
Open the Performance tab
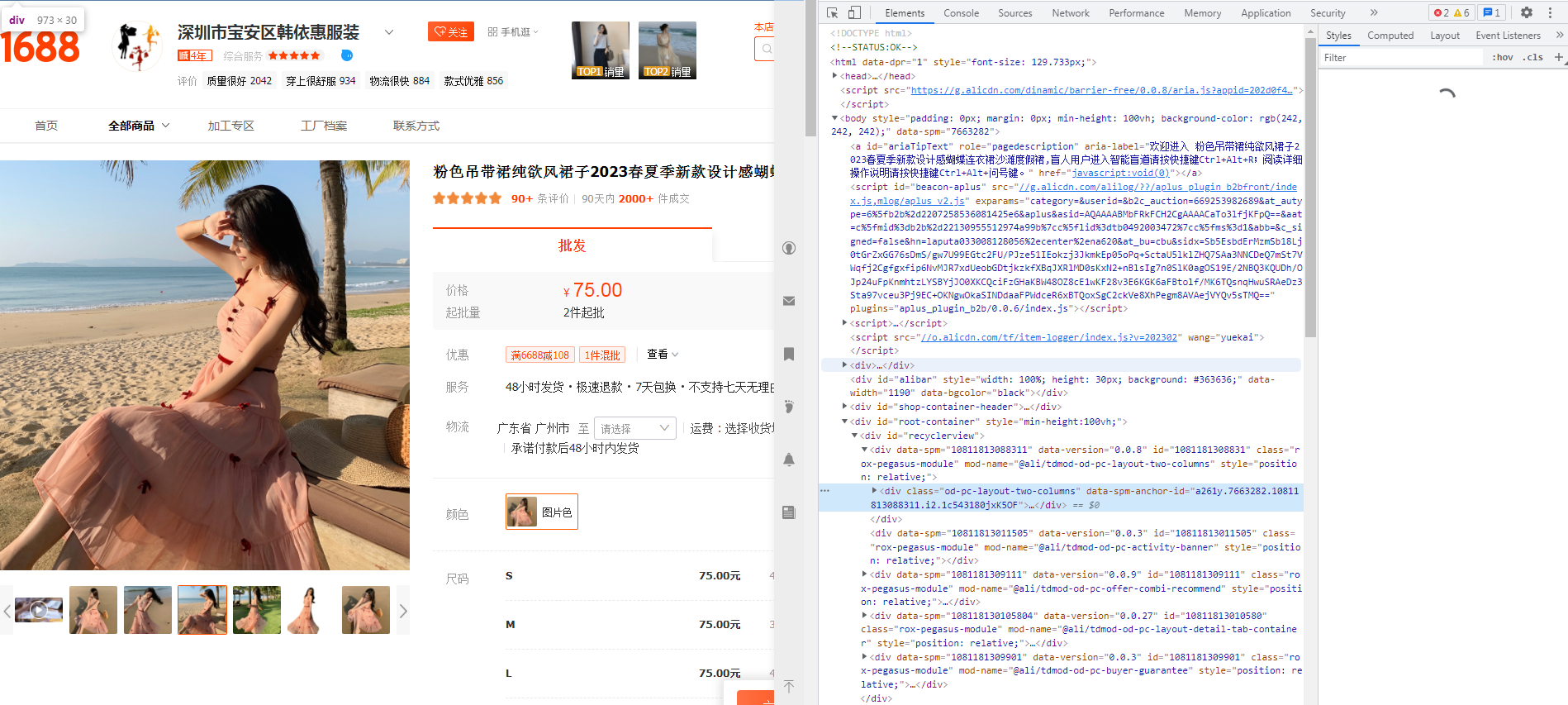coord(1137,13)
